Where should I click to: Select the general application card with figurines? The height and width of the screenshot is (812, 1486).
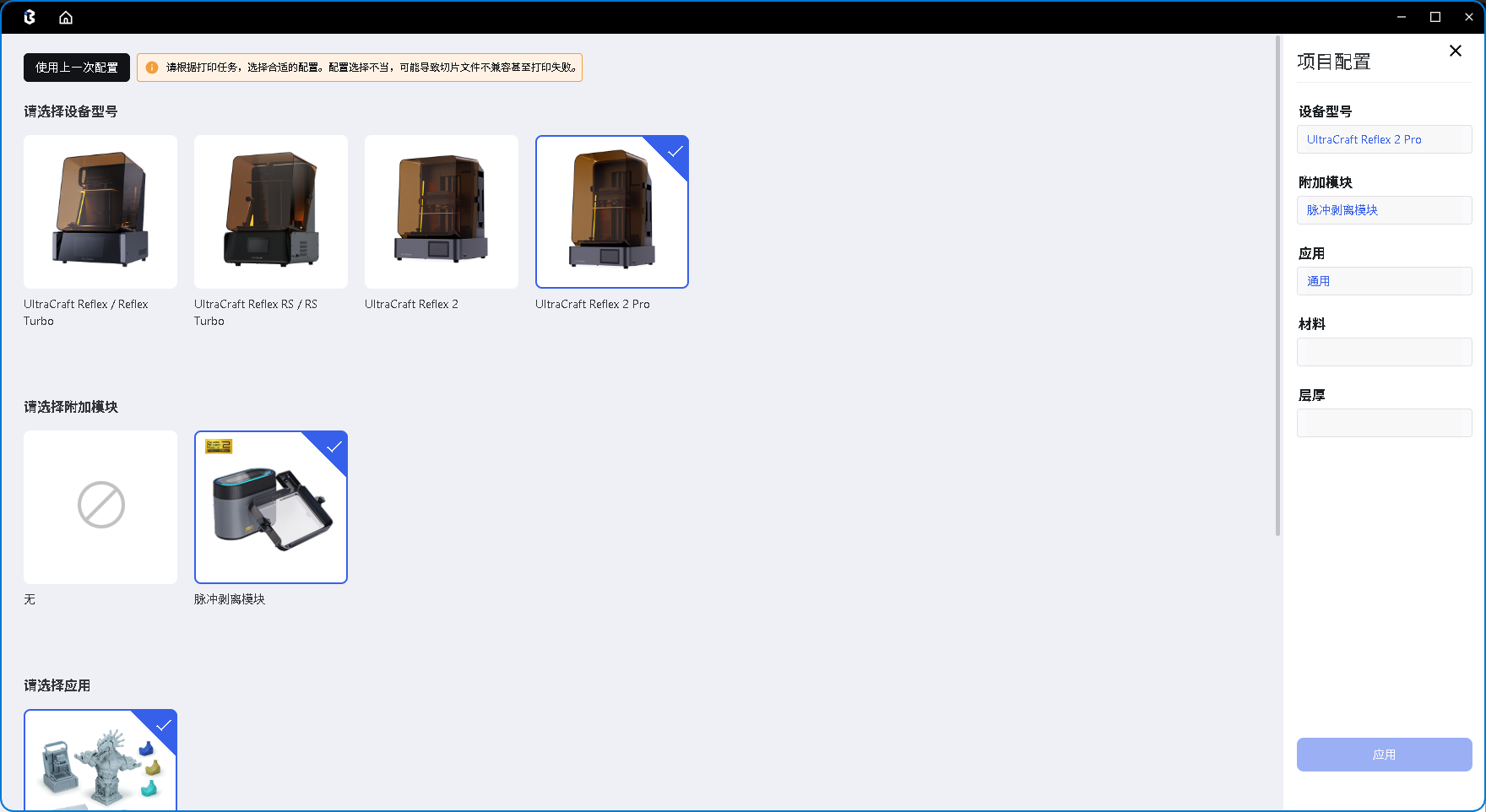coord(100,760)
